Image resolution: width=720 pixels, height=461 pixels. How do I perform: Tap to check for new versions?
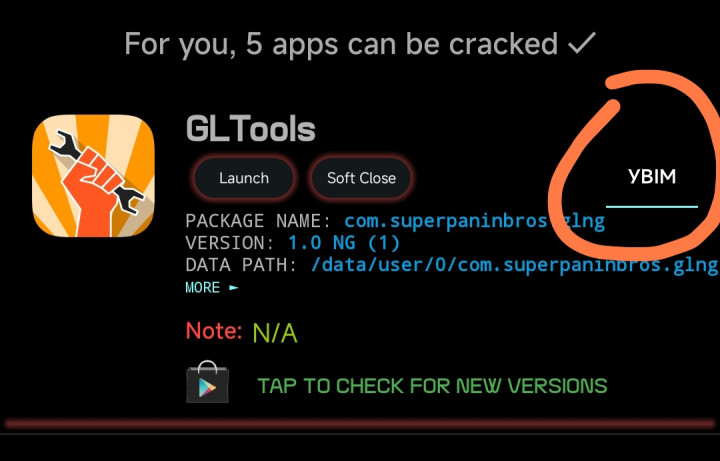click(x=433, y=386)
